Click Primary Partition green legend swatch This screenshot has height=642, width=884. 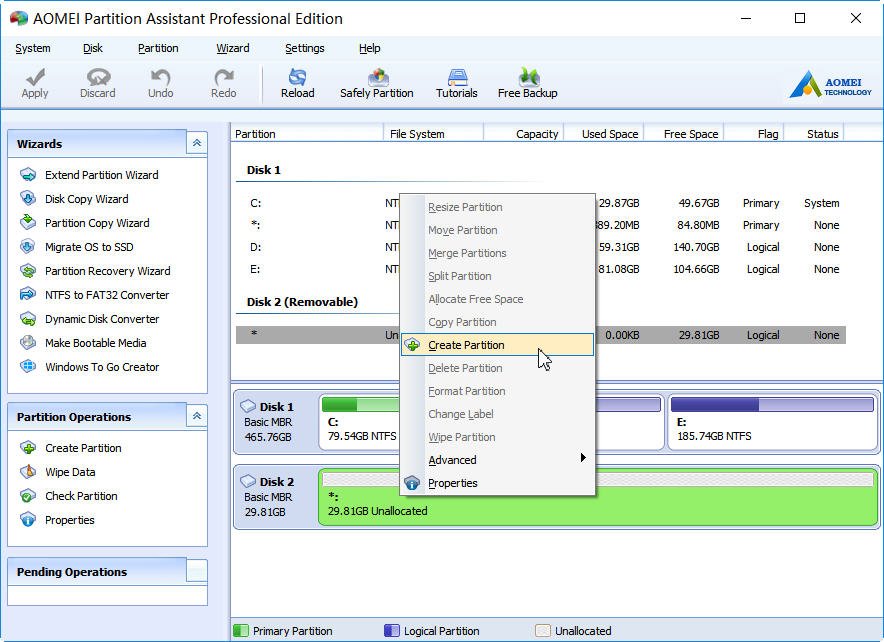click(241, 630)
